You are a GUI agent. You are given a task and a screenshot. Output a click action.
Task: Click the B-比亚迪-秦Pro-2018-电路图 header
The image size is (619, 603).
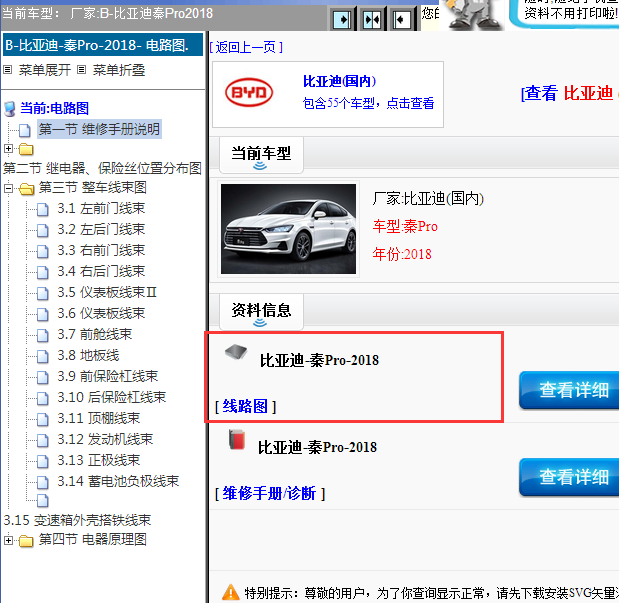pyautogui.click(x=103, y=45)
